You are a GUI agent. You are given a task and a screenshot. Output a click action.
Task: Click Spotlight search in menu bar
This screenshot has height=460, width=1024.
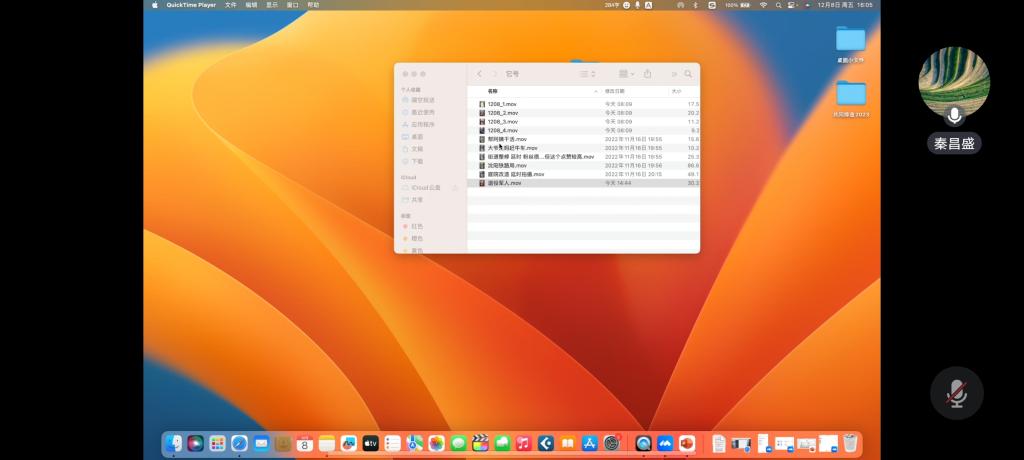point(778,5)
